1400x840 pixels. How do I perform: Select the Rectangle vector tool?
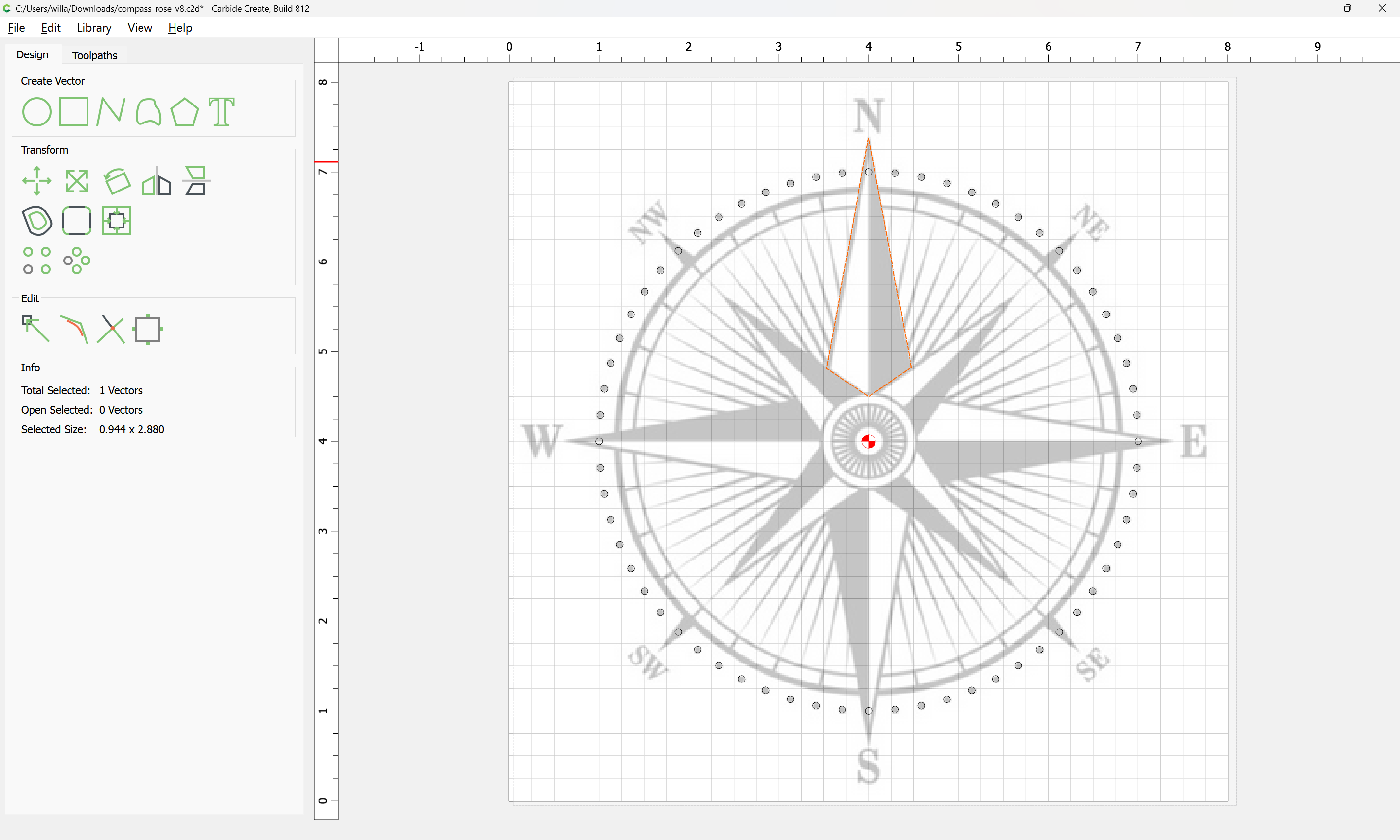(x=73, y=111)
